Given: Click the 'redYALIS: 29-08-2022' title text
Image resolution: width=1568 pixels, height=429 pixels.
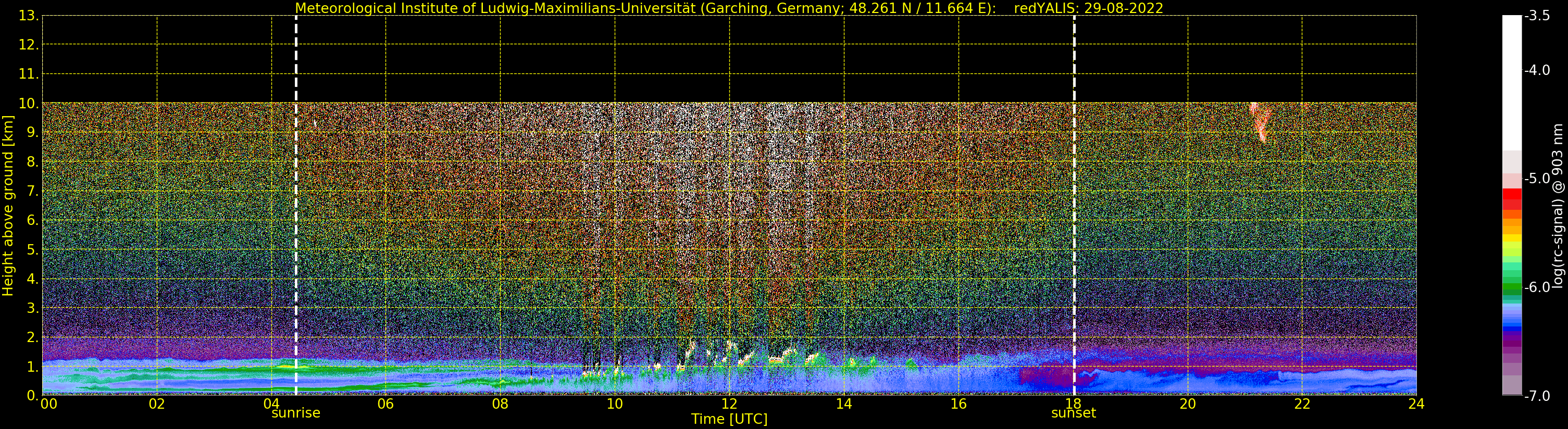Looking at the screenshot, I should (x=1088, y=8).
